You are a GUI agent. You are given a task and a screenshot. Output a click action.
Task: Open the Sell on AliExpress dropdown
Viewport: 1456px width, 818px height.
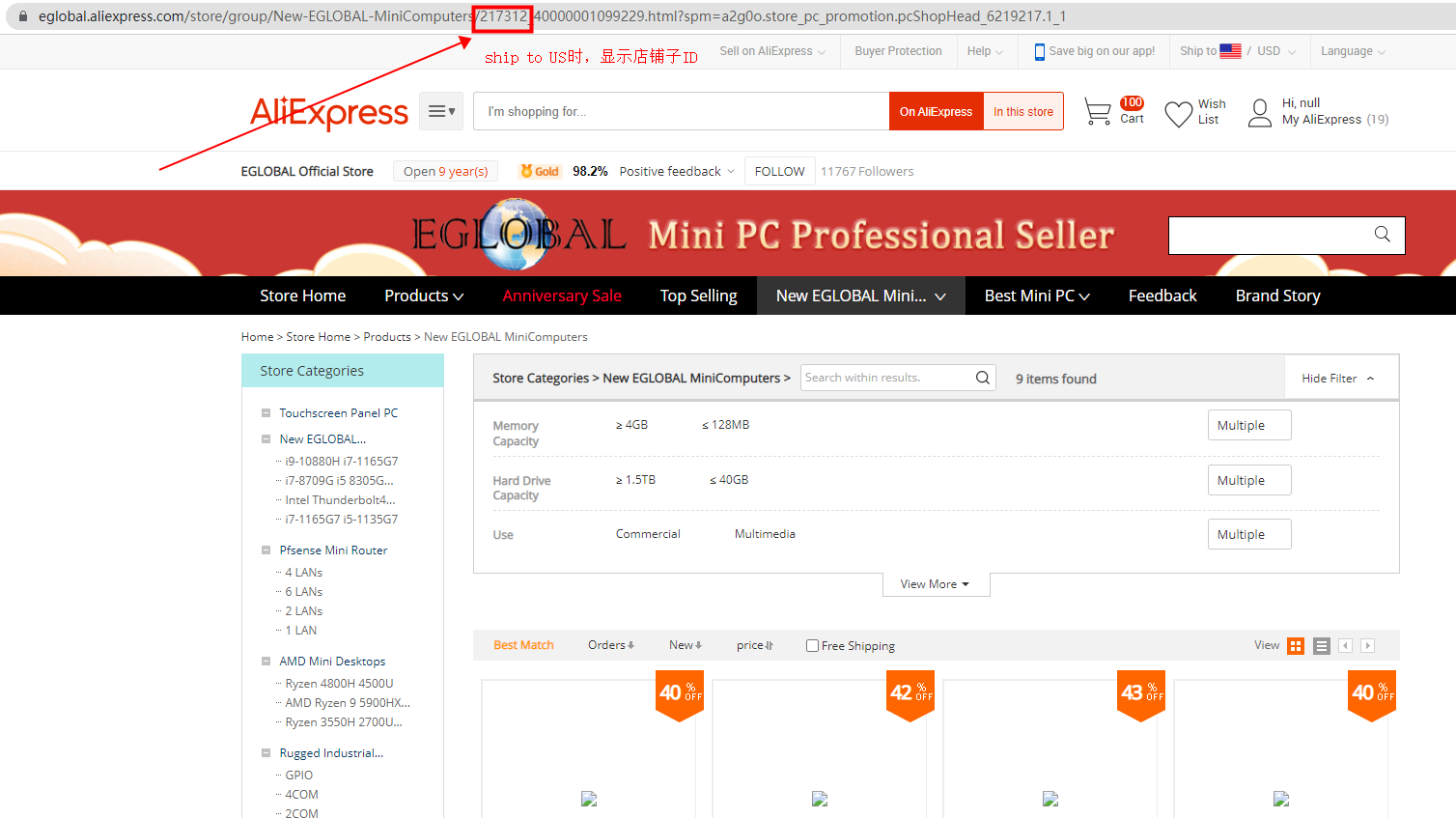(772, 51)
